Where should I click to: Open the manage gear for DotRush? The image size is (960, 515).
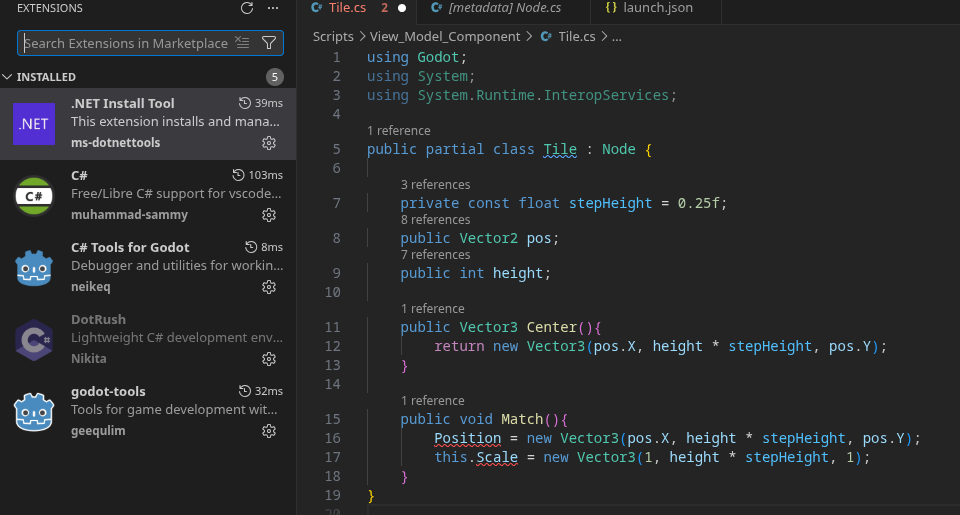(x=269, y=359)
